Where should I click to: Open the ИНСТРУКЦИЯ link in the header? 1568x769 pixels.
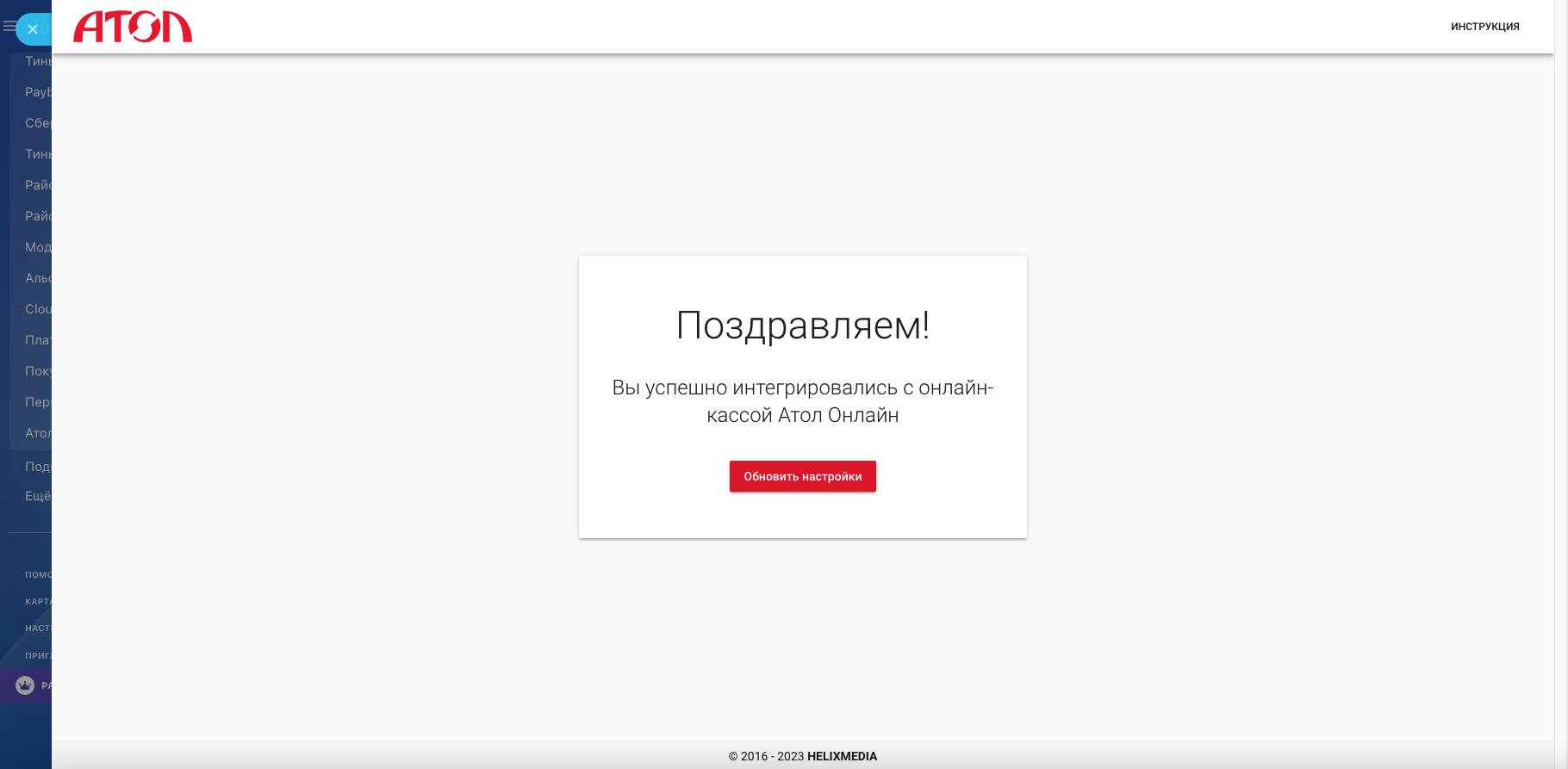pyautogui.click(x=1484, y=27)
